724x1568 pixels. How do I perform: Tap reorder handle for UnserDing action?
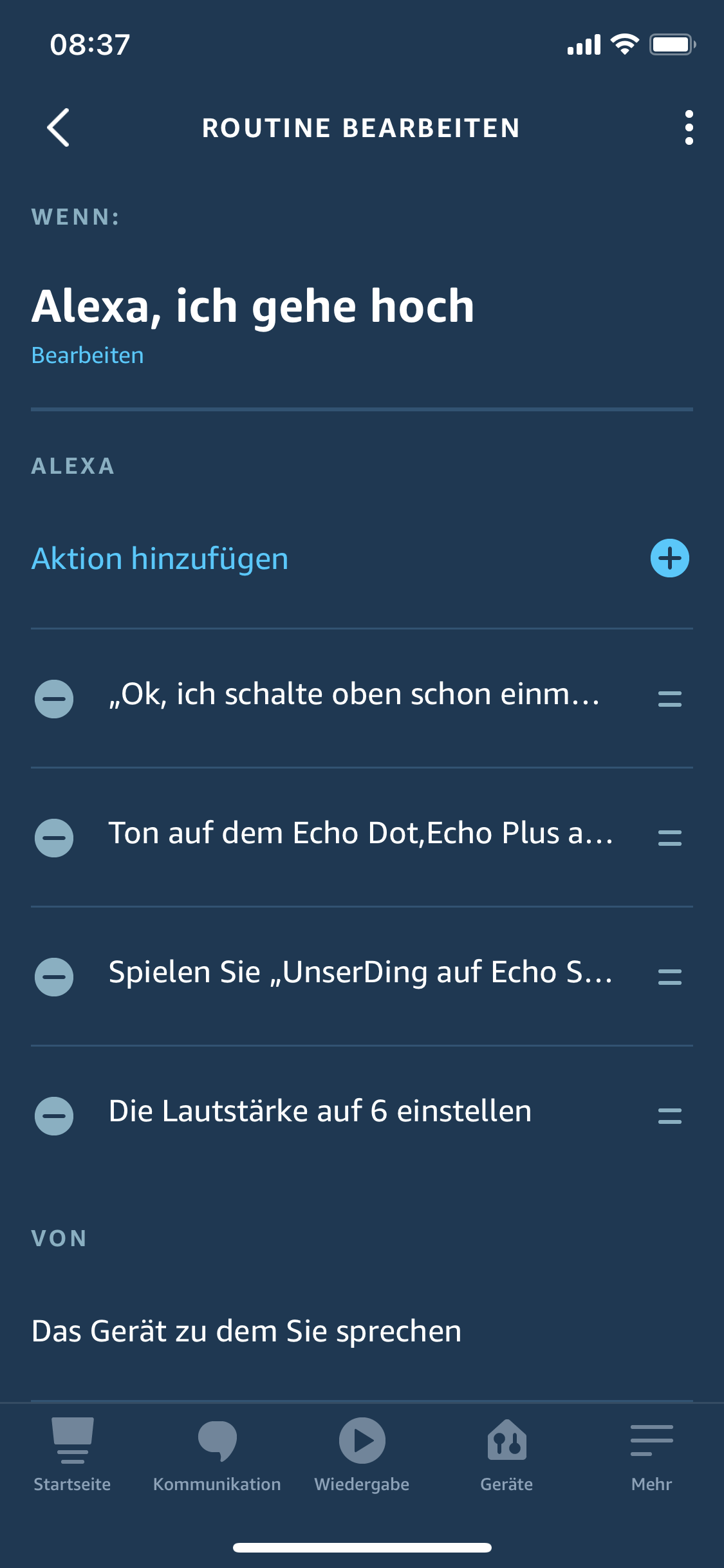click(x=669, y=976)
